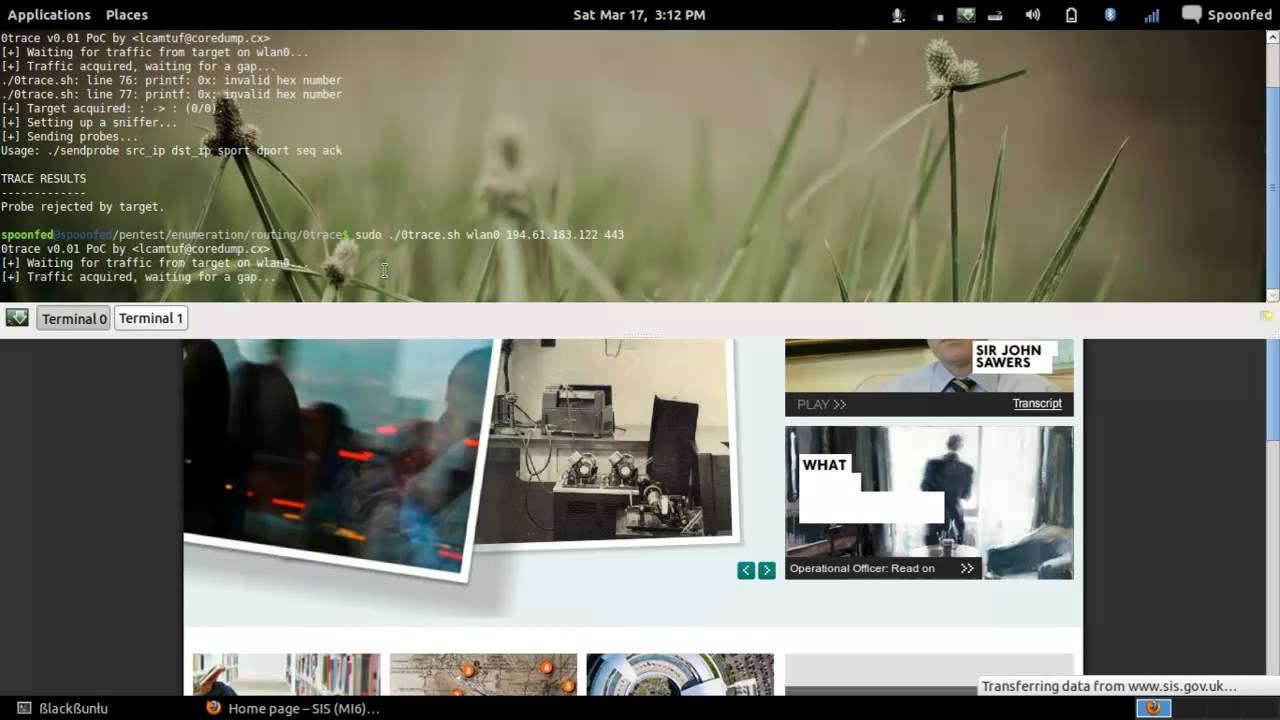The height and width of the screenshot is (720, 1280).
Task: Open the volume speaker indicator
Action: 1033,15
